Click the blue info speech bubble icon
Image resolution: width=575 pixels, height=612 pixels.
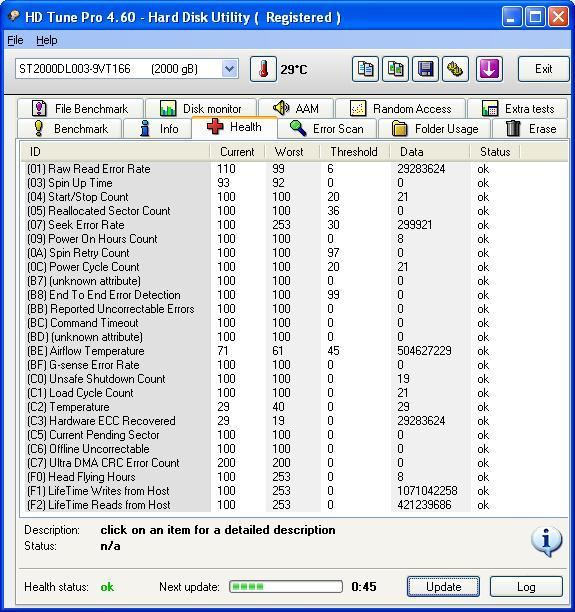click(547, 541)
